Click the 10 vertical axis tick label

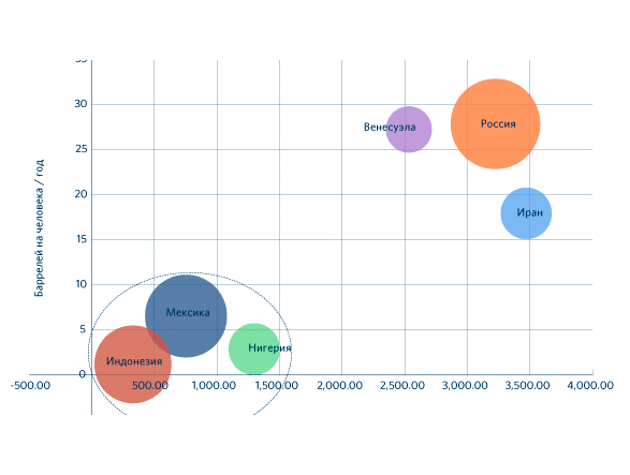click(x=80, y=284)
